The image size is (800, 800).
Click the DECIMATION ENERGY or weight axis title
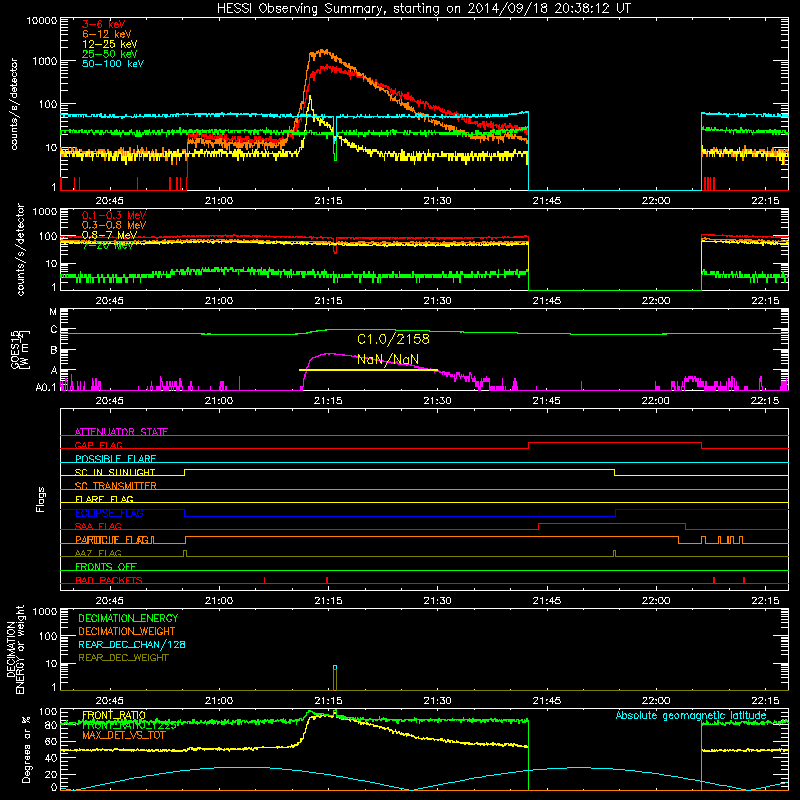pos(15,650)
